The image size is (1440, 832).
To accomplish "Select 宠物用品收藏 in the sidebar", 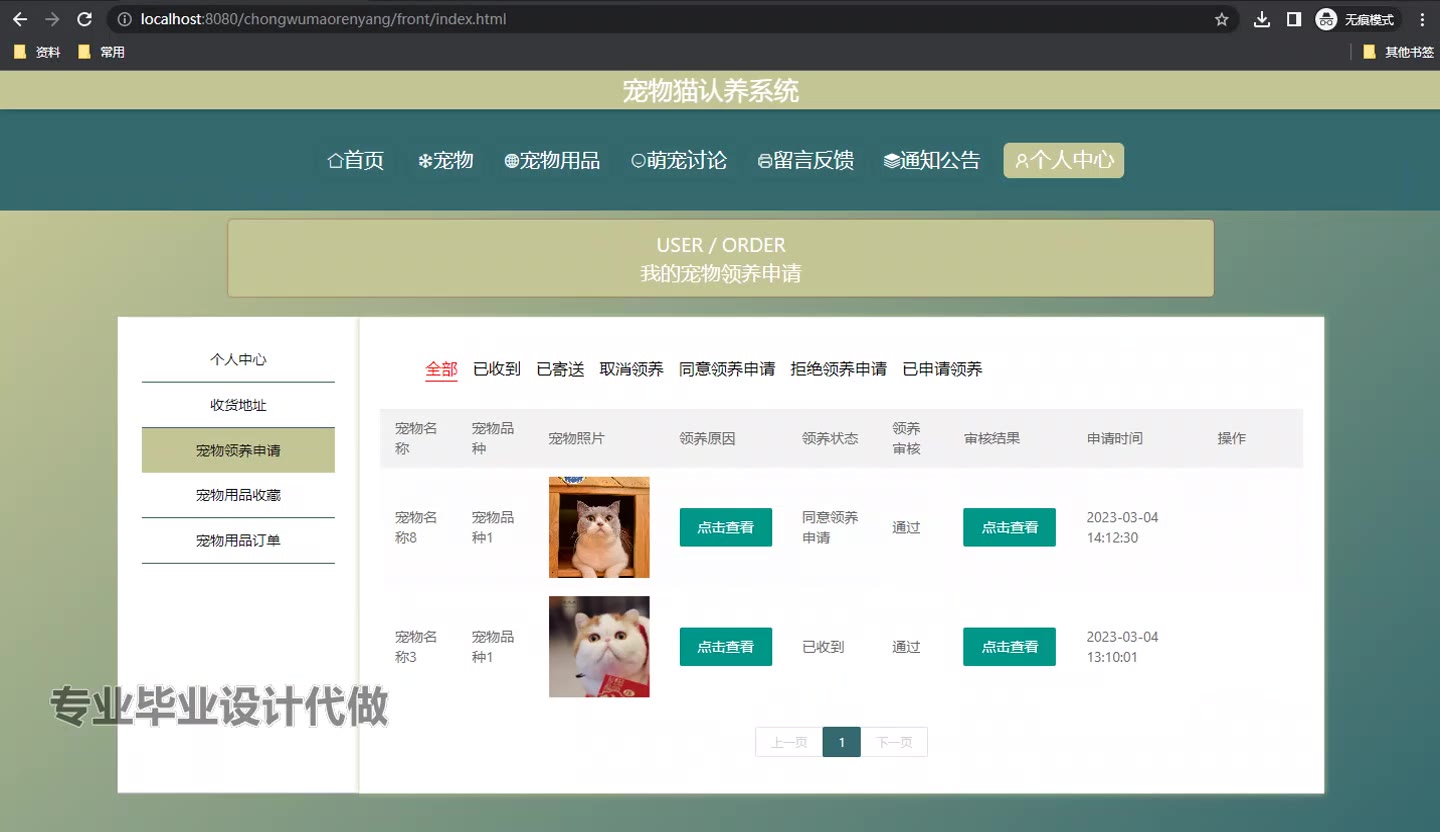I will point(238,495).
